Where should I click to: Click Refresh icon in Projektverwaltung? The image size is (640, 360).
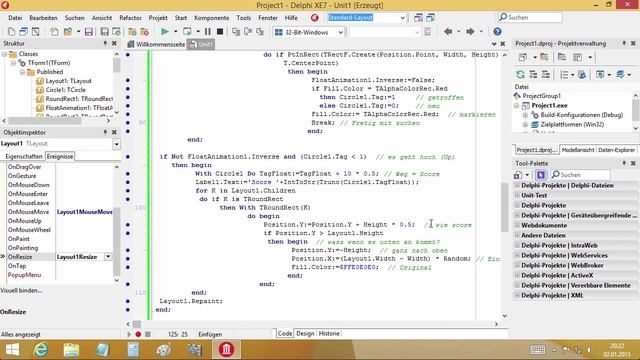520,74
